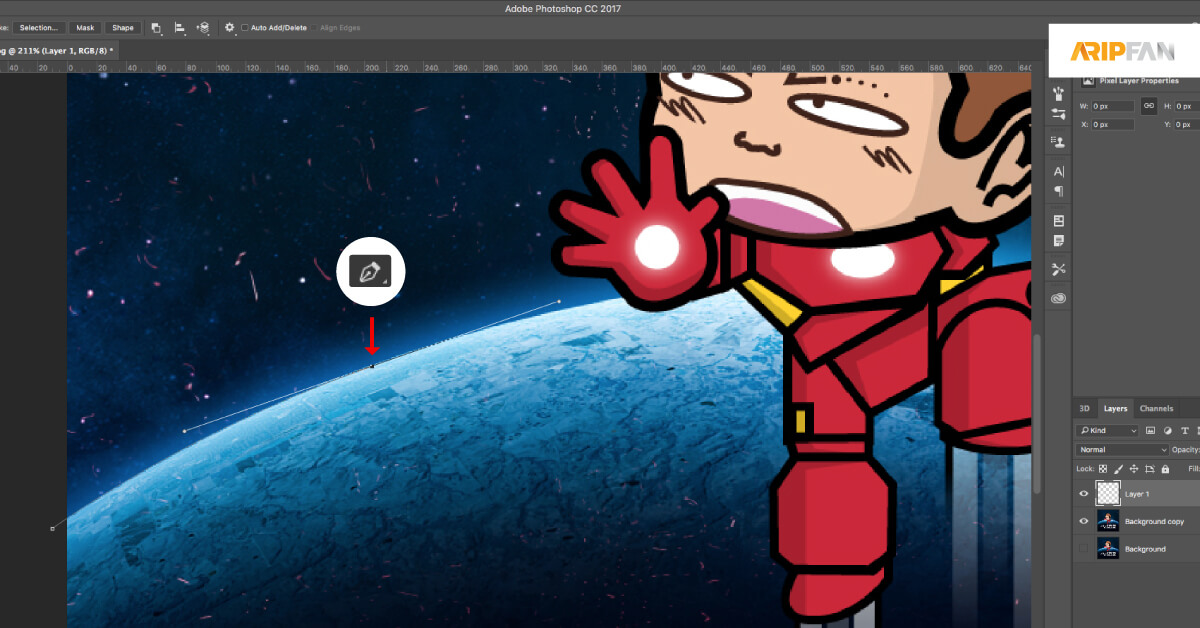Open the Paragraph panel icon

tap(1059, 191)
